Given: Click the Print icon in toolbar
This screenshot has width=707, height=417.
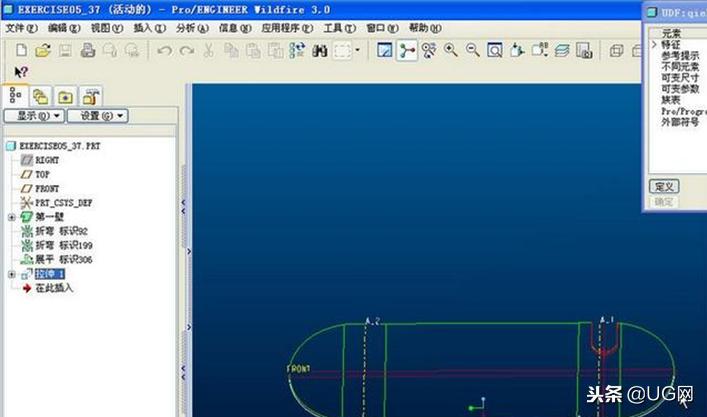Looking at the screenshot, I should (x=88, y=50).
